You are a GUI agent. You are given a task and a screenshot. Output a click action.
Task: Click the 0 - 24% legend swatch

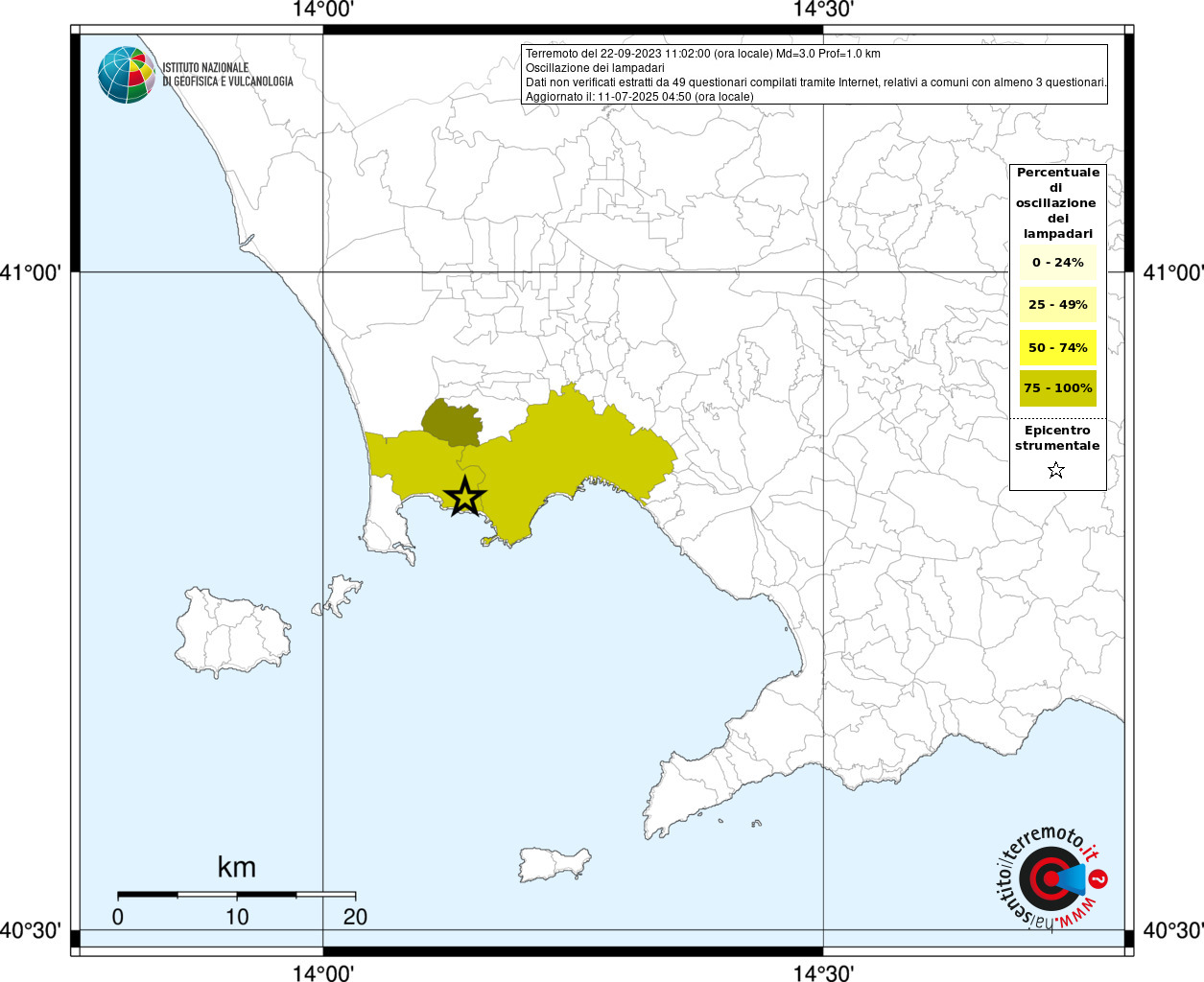pyautogui.click(x=1057, y=263)
